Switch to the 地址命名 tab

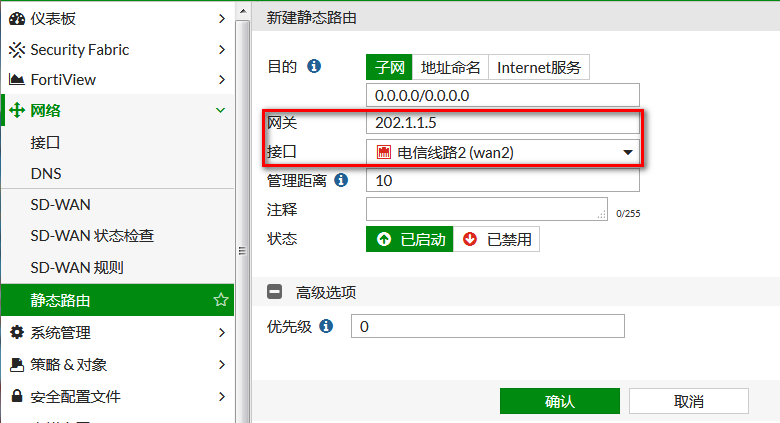pos(450,67)
